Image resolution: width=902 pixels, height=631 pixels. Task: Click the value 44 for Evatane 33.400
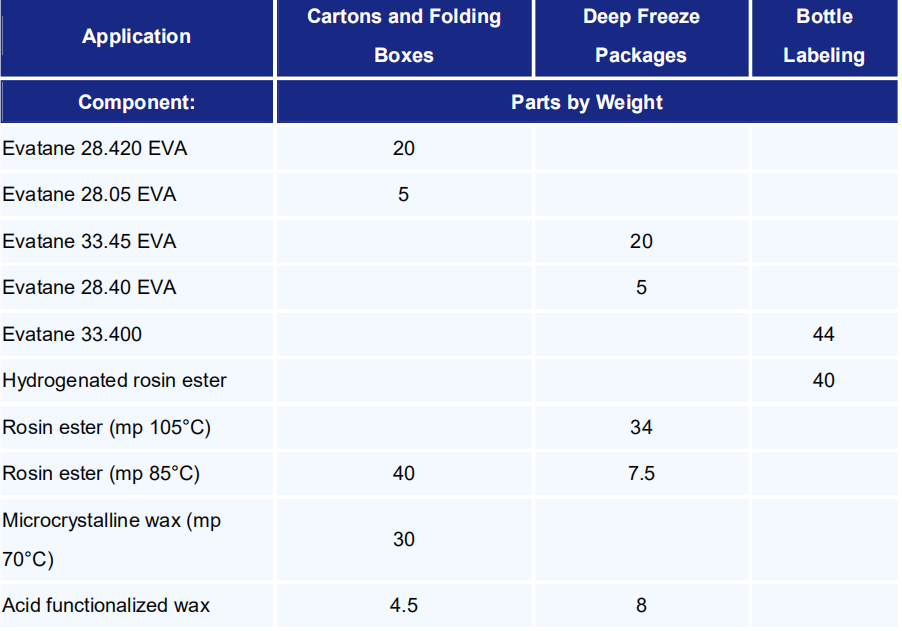point(824,334)
